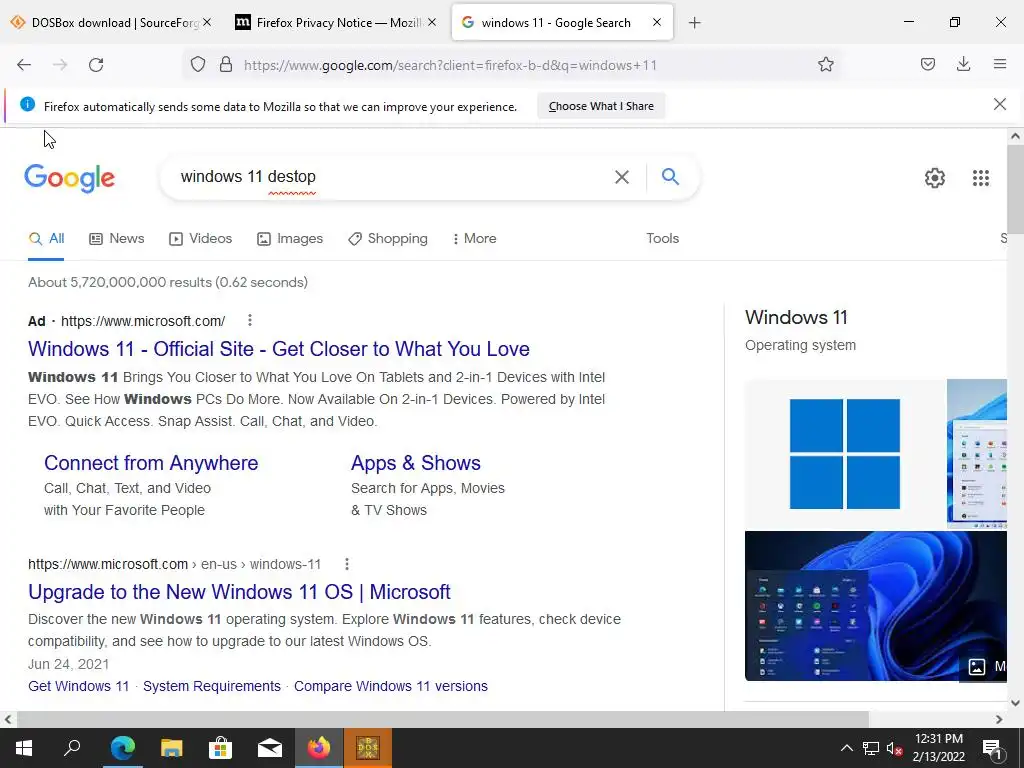Open the Firefox downloads panel
Screen dimensions: 1024x768
pyautogui.click(x=963, y=65)
